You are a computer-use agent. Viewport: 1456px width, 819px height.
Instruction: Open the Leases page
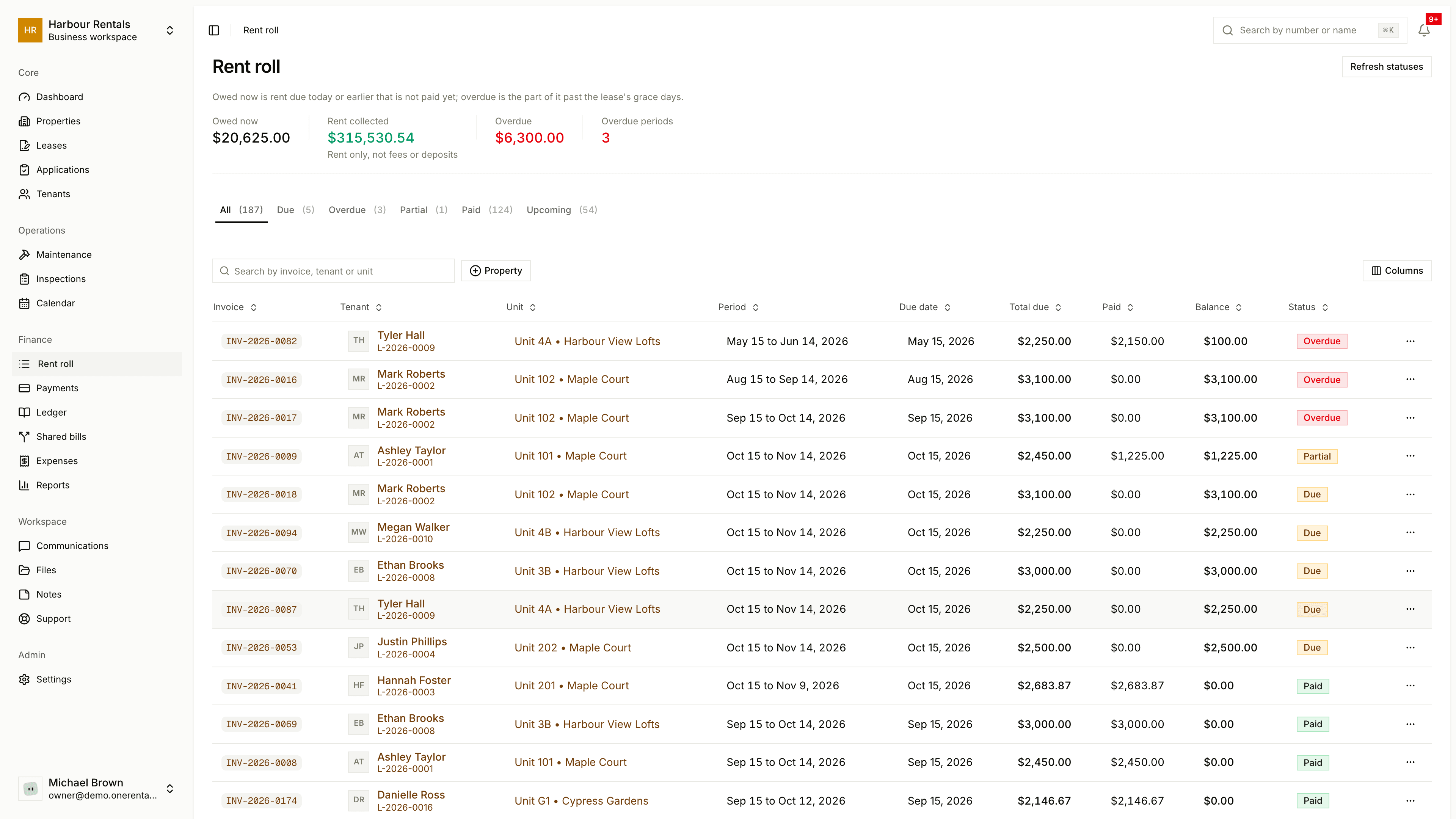[97, 146]
